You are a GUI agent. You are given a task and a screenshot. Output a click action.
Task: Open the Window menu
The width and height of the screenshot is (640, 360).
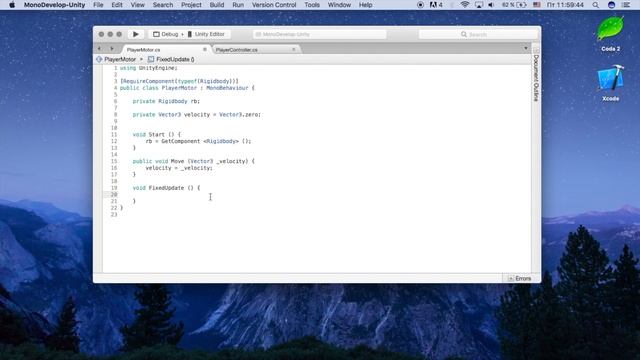(339, 5)
